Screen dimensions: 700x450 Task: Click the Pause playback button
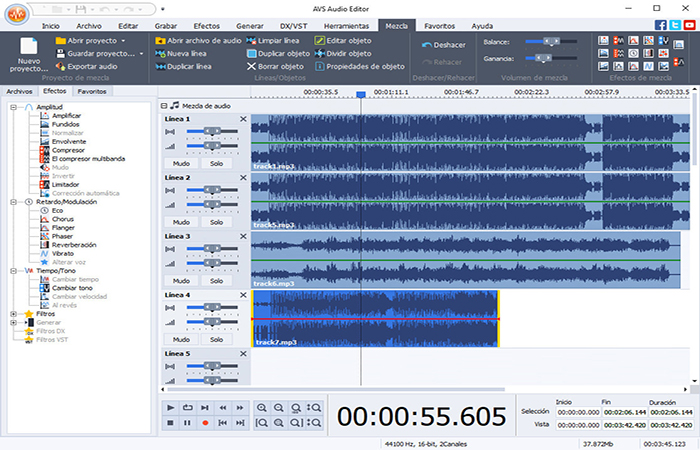[188, 423]
